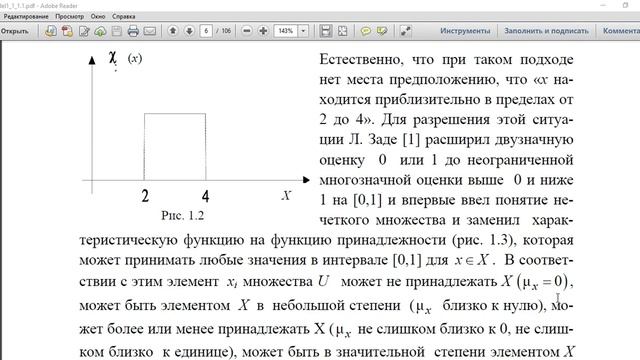
Task: Click the edit/sign document icon
Action: [84, 31]
